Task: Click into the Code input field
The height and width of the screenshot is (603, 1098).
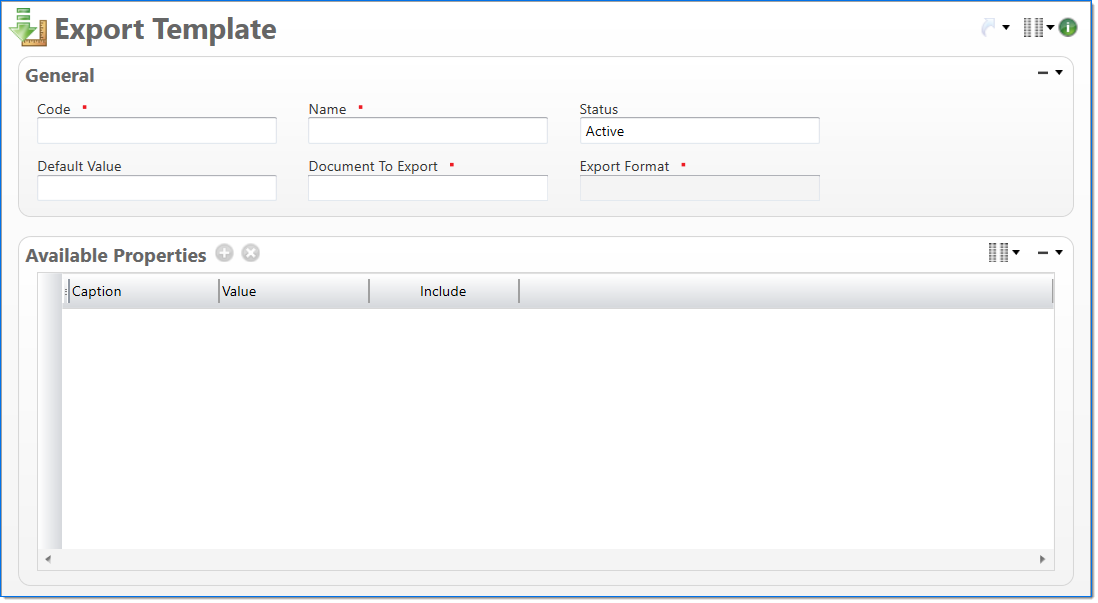Action: click(157, 131)
